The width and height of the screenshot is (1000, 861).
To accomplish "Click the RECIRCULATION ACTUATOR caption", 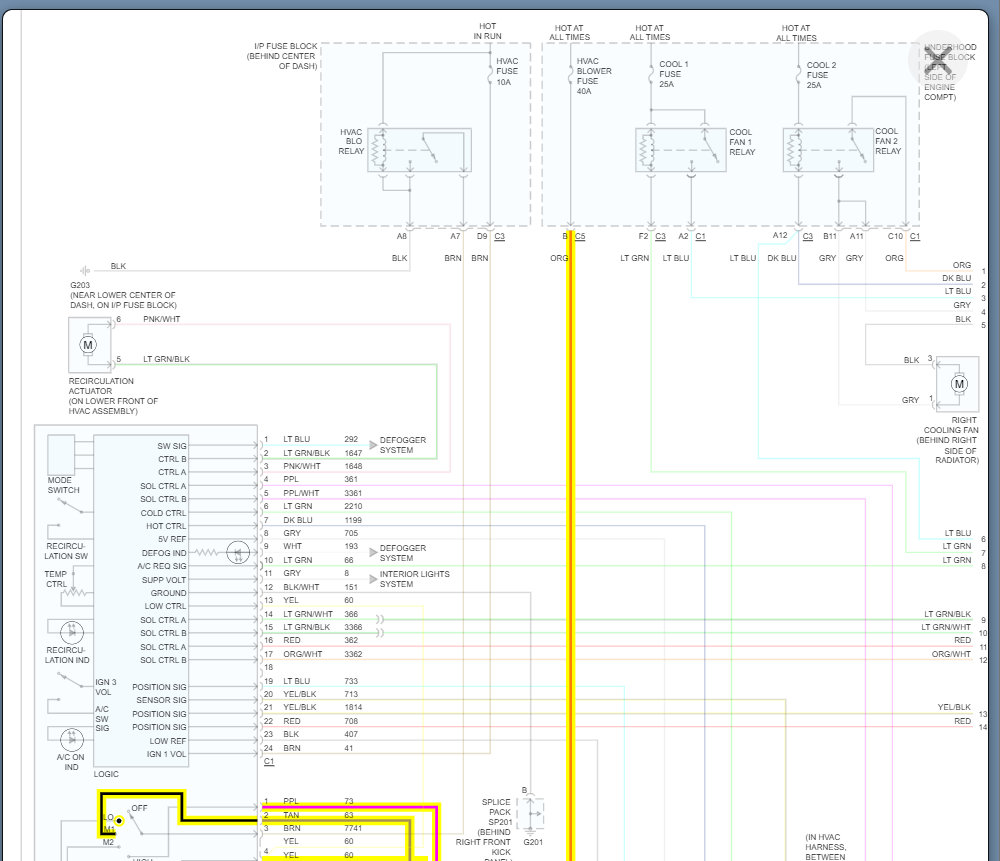I will (x=113, y=396).
